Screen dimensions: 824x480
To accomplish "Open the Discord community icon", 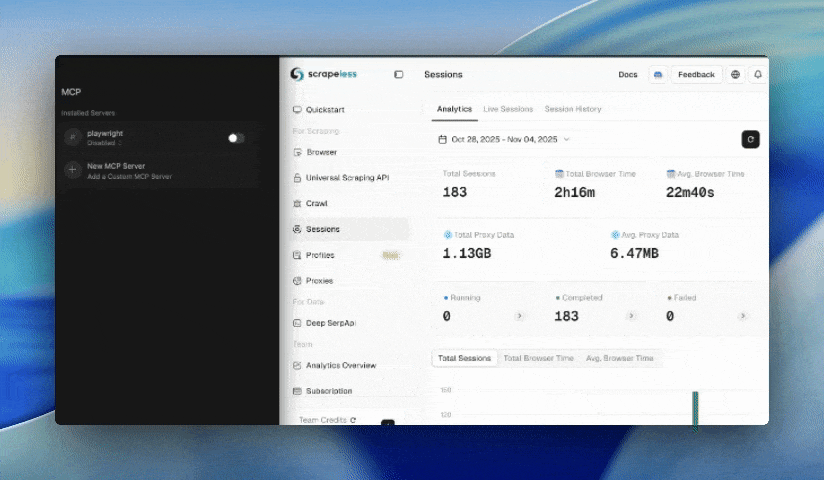I will click(657, 75).
